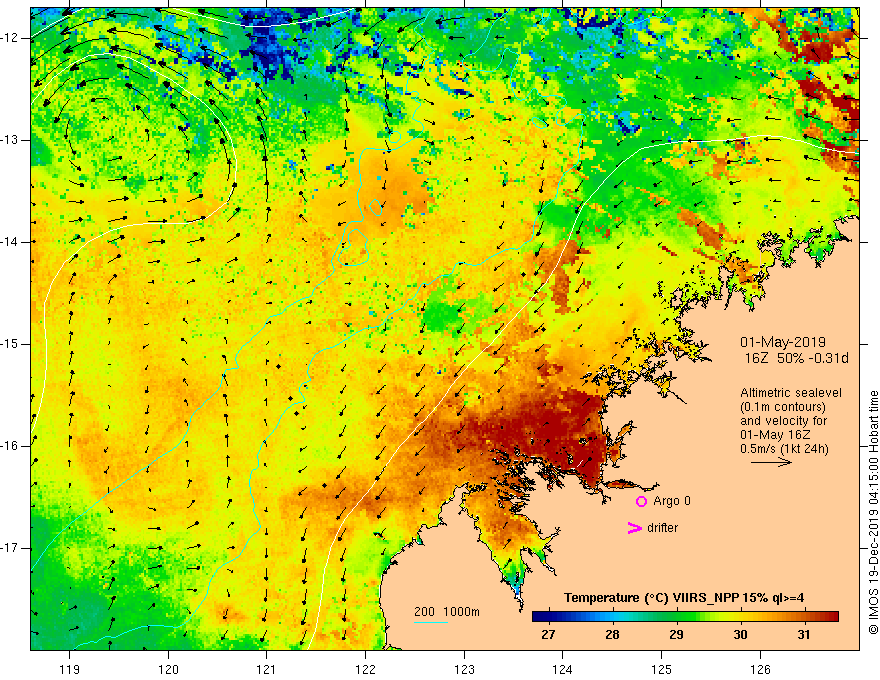Click the temperature color bar scale
This screenshot has width=880, height=680.
[x=685, y=617]
